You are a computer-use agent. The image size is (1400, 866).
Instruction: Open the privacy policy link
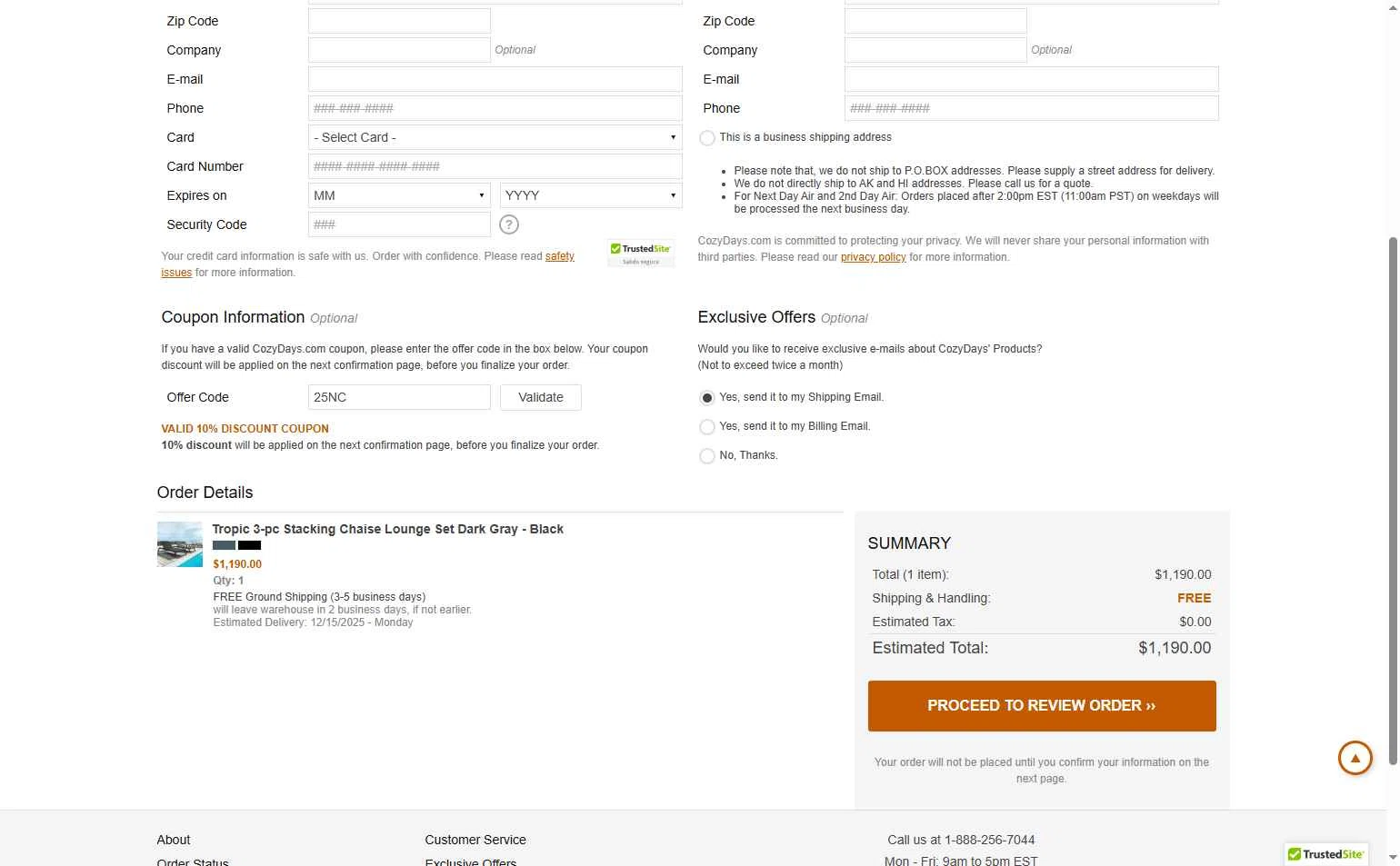coord(874,257)
